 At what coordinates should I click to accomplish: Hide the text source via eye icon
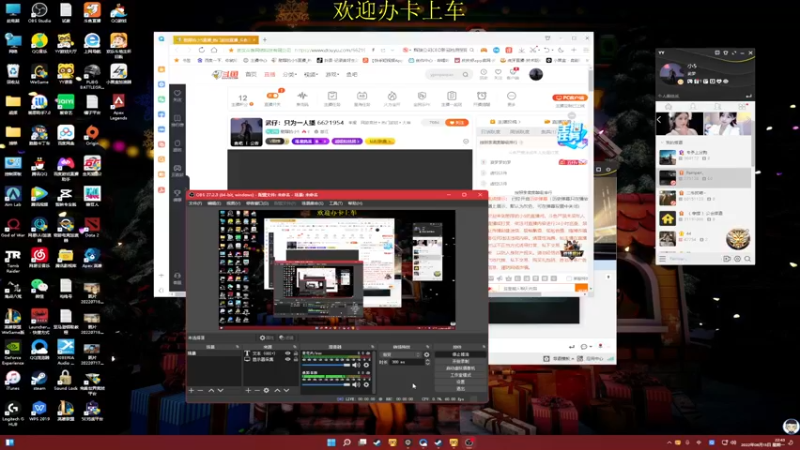(x=288, y=353)
